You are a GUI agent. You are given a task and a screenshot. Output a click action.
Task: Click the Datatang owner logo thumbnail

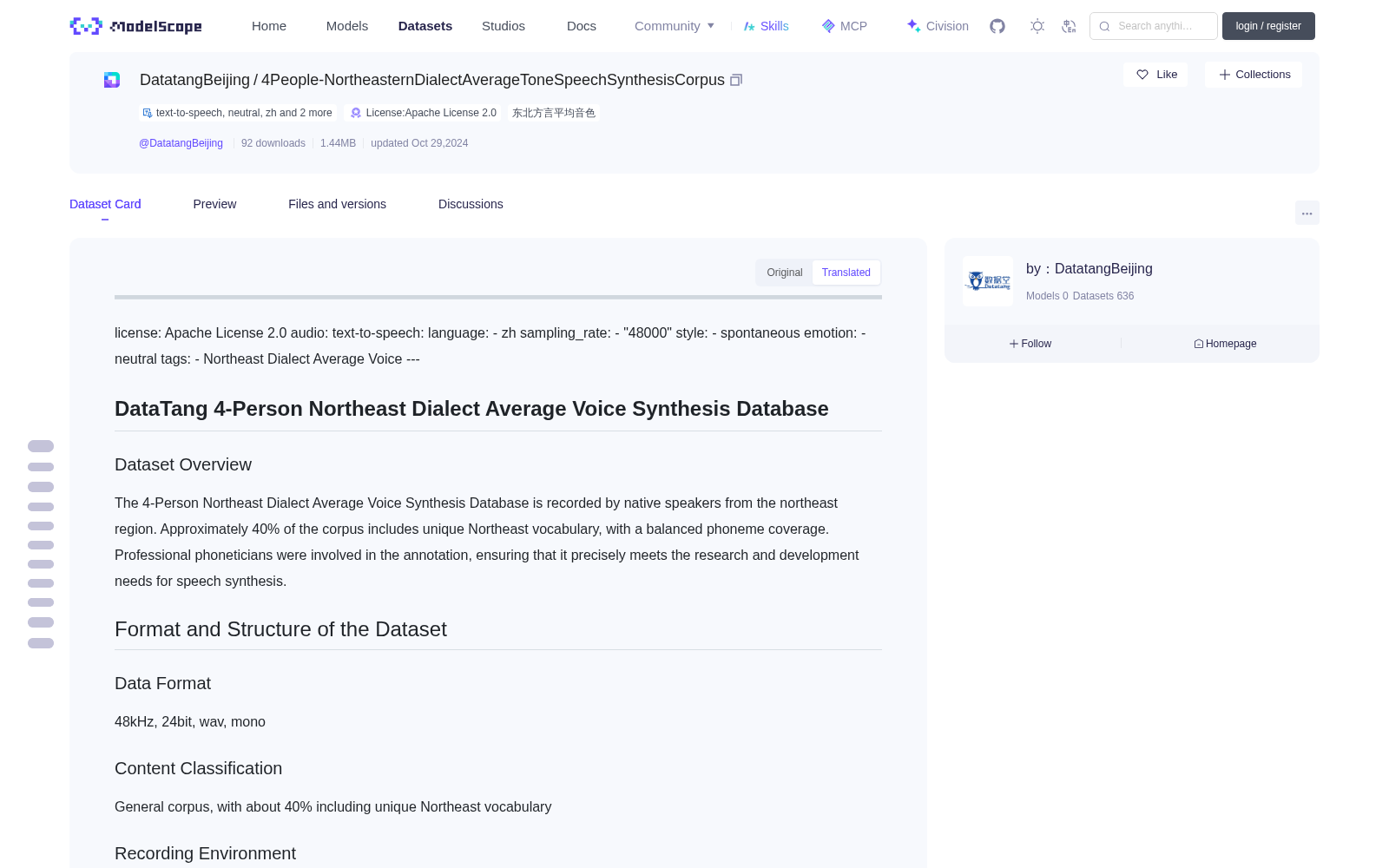[x=988, y=281]
